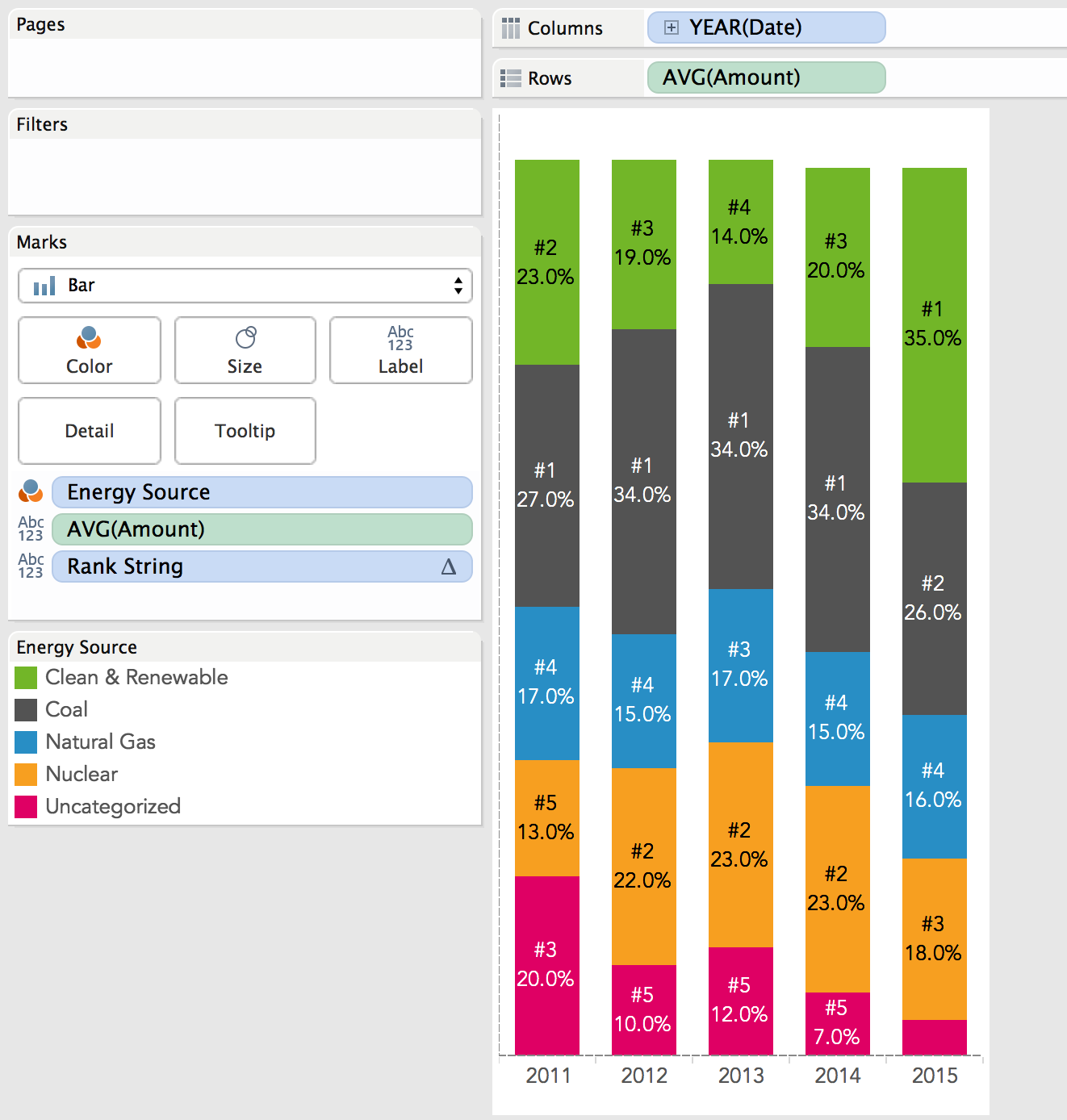The image size is (1067, 1120).
Task: Click the Tooltip shelf on the Marks card
Action: [245, 431]
